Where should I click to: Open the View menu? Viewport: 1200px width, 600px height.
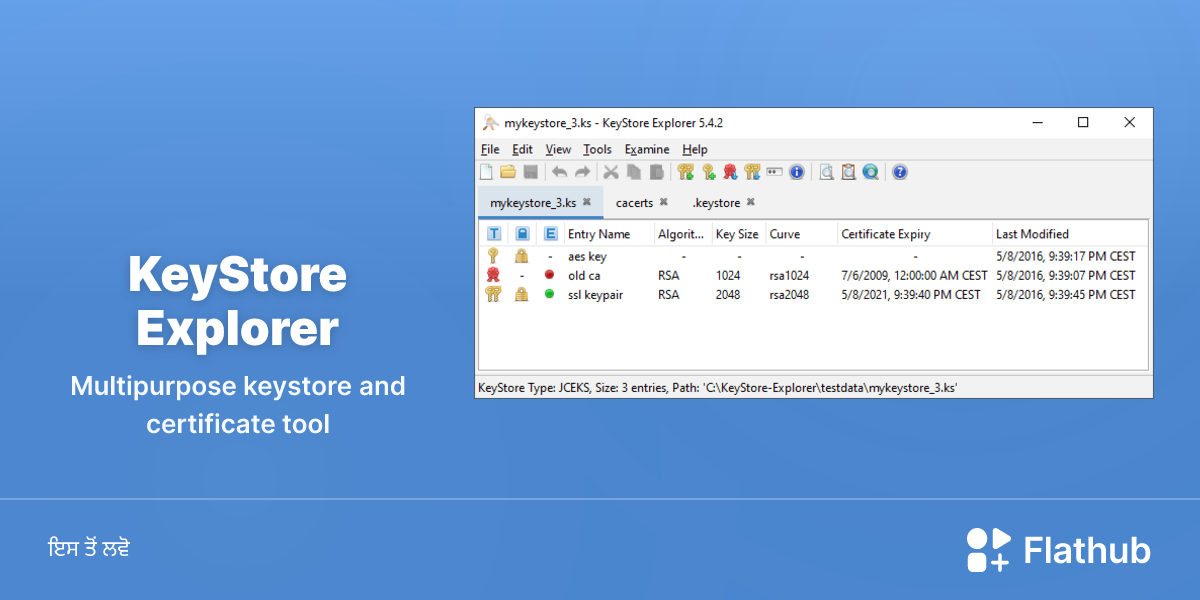pyautogui.click(x=558, y=149)
